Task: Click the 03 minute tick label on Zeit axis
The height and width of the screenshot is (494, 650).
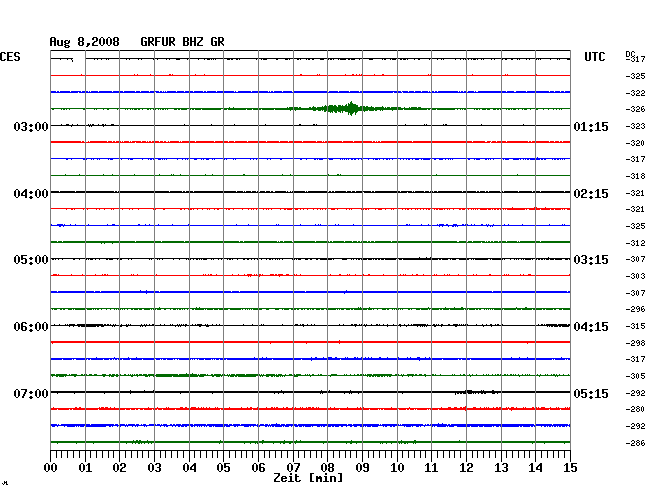Action: coord(154,468)
